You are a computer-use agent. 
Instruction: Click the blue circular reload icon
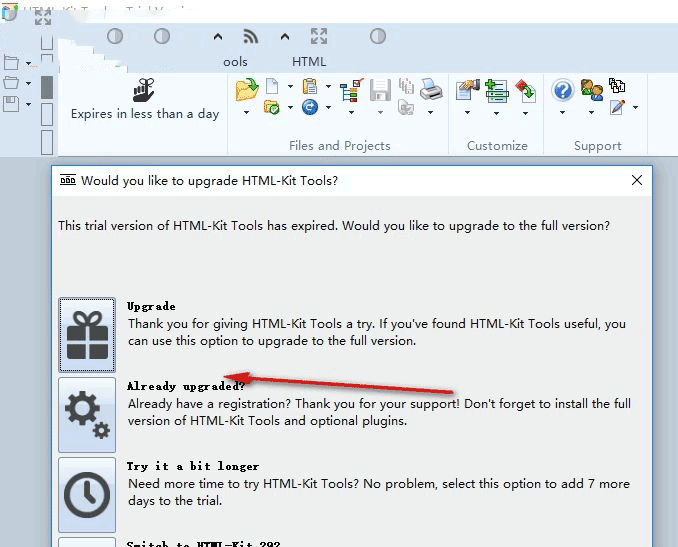(310, 107)
